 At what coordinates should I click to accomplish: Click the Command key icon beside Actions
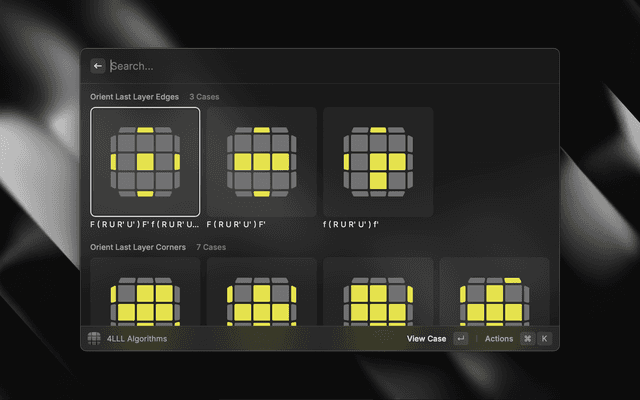[527, 339]
